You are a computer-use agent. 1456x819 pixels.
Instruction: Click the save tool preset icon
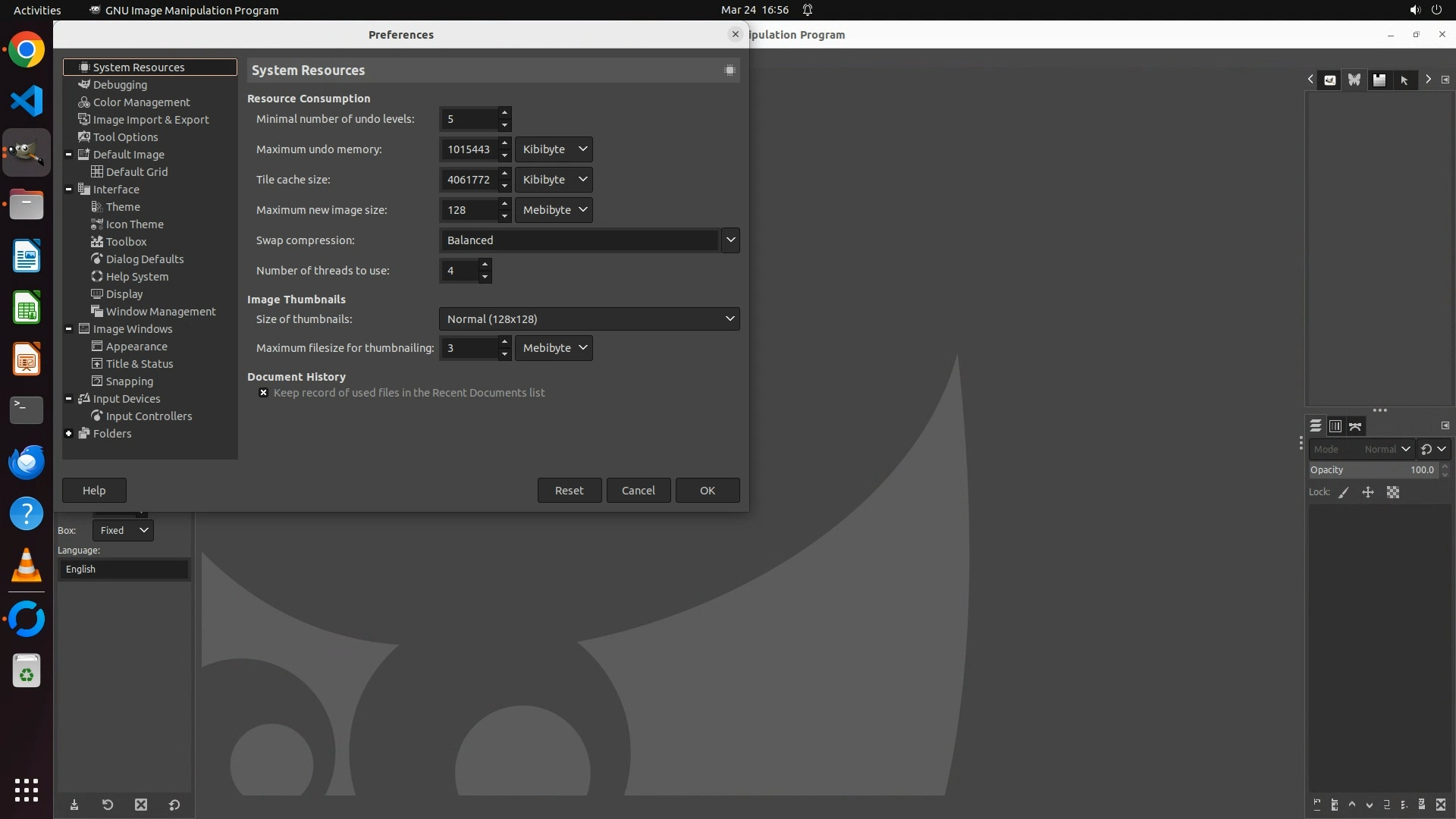coord(74,805)
